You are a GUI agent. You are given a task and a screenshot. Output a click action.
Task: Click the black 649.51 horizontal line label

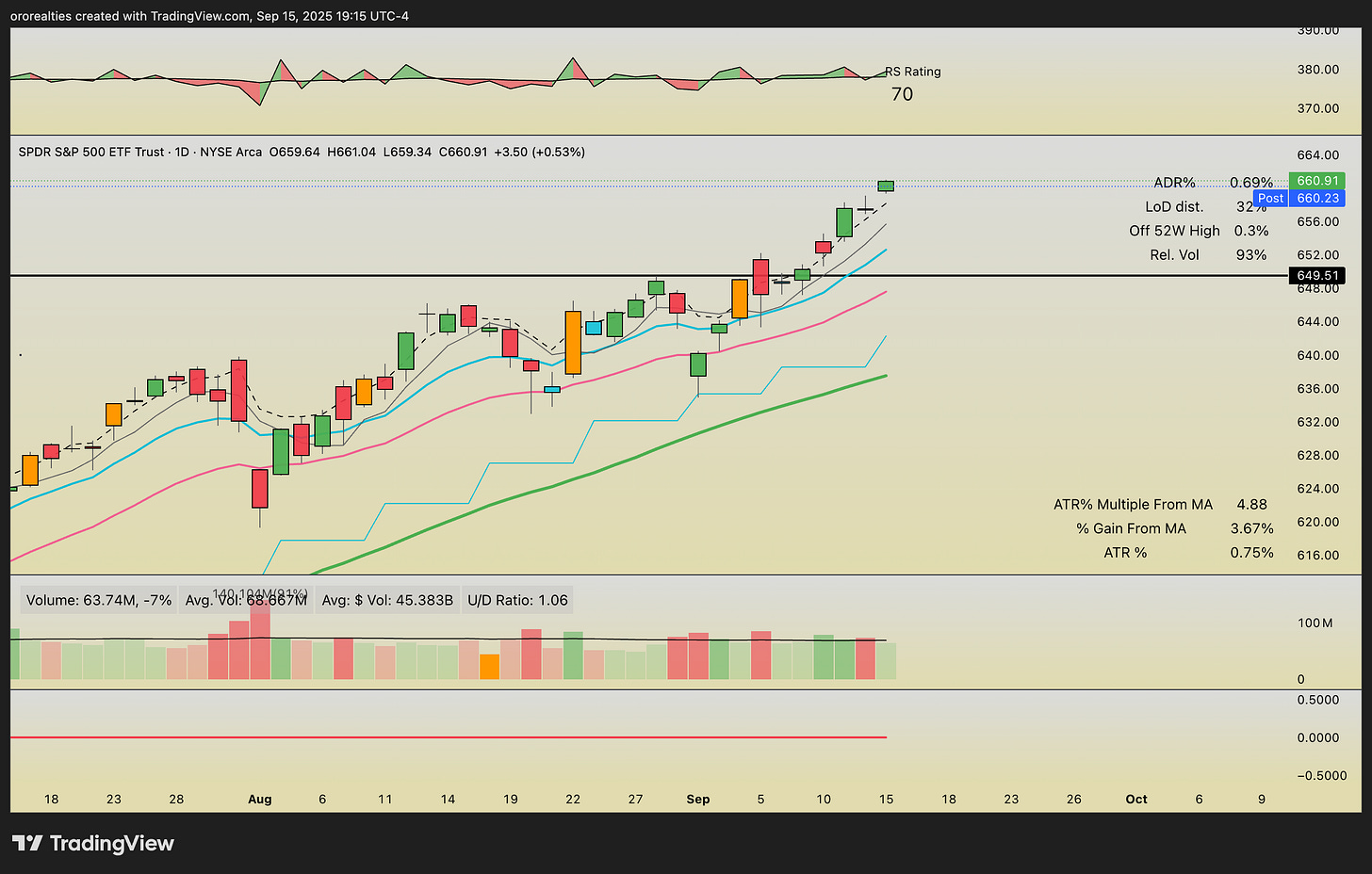[x=1316, y=276]
